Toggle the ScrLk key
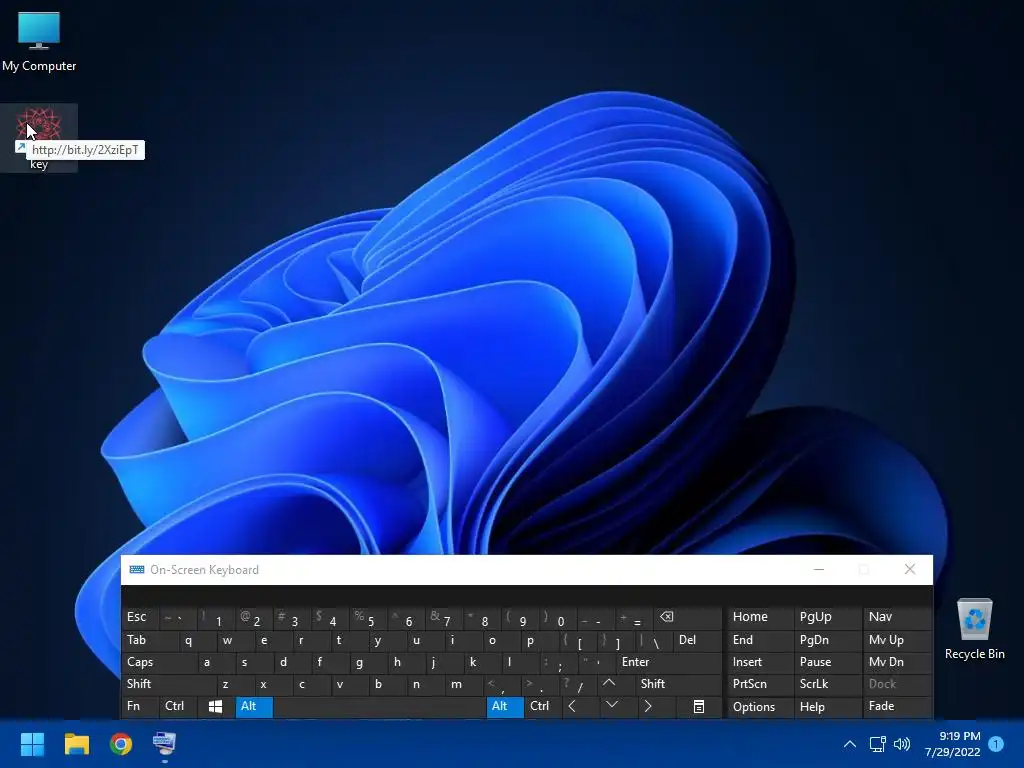The height and width of the screenshot is (768, 1024). 827,684
